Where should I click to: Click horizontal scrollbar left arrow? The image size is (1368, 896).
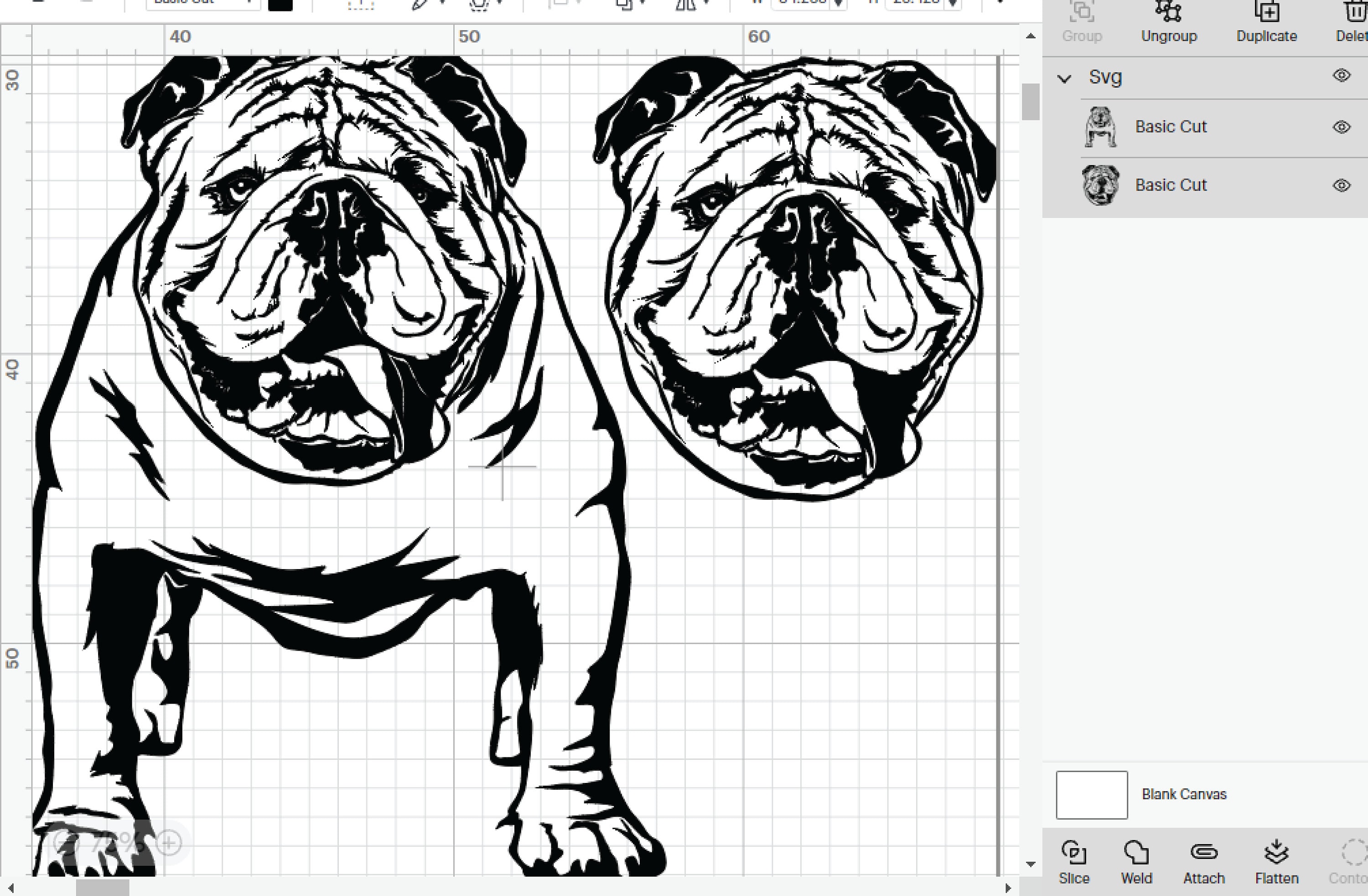pos(10,888)
